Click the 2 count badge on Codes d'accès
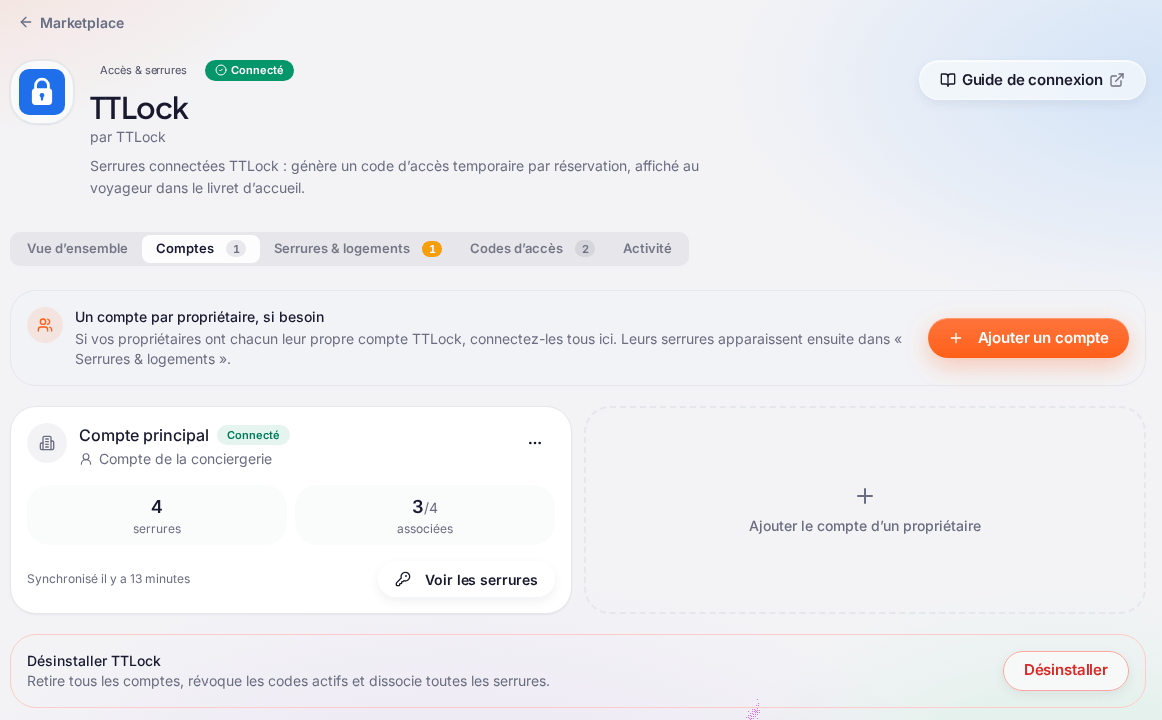The image size is (1162, 720). [585, 249]
